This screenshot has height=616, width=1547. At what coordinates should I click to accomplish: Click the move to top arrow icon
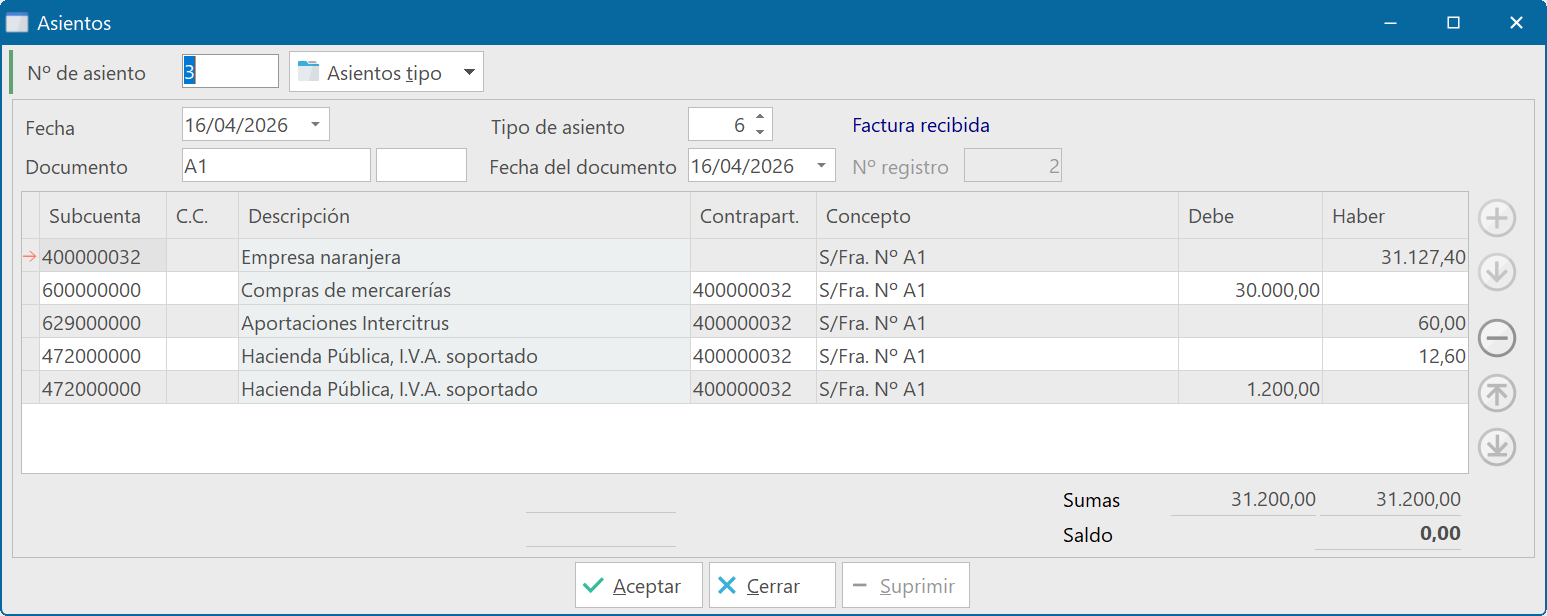[x=1497, y=394]
